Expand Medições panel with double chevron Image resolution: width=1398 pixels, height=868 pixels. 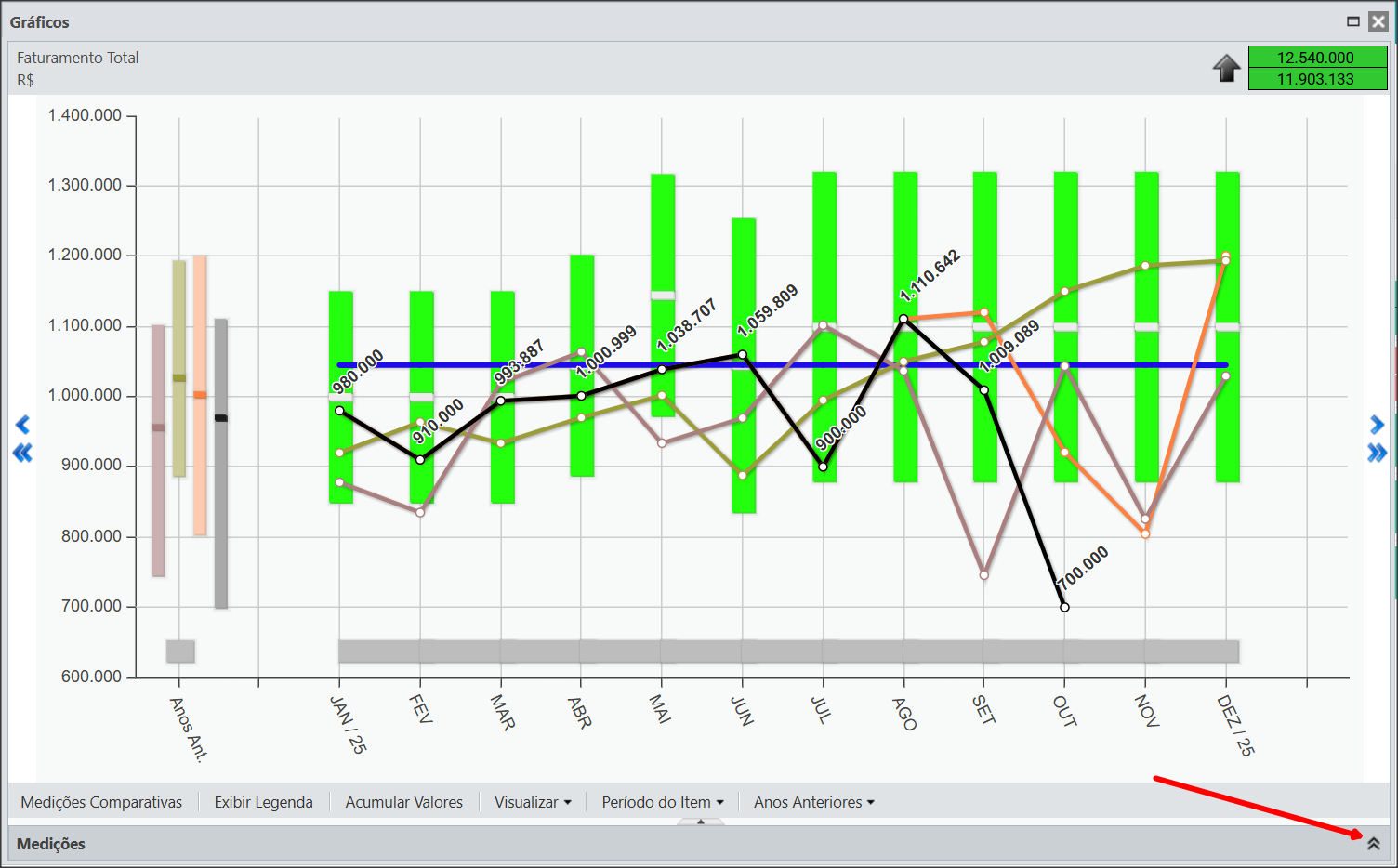click(x=1373, y=844)
